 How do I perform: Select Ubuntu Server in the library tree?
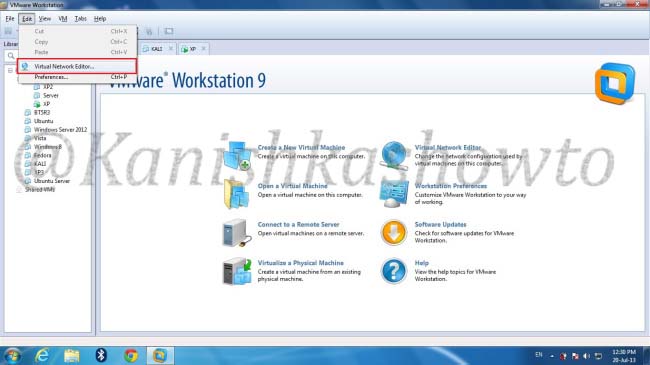point(52,181)
